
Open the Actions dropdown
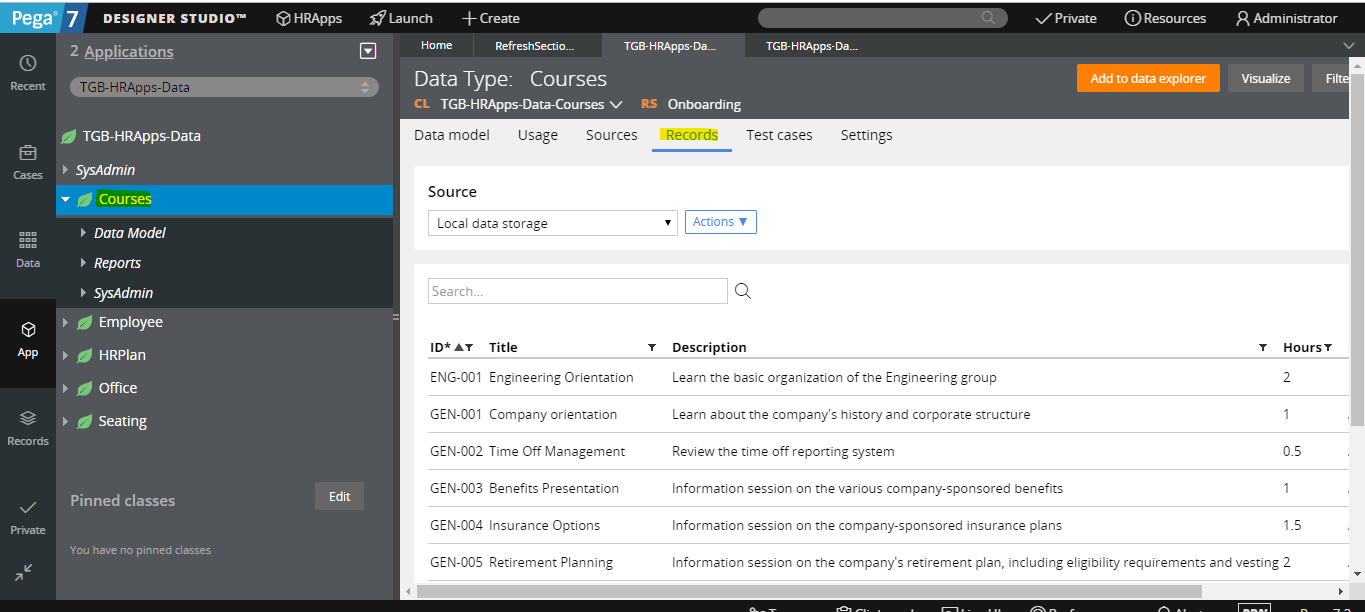click(720, 221)
